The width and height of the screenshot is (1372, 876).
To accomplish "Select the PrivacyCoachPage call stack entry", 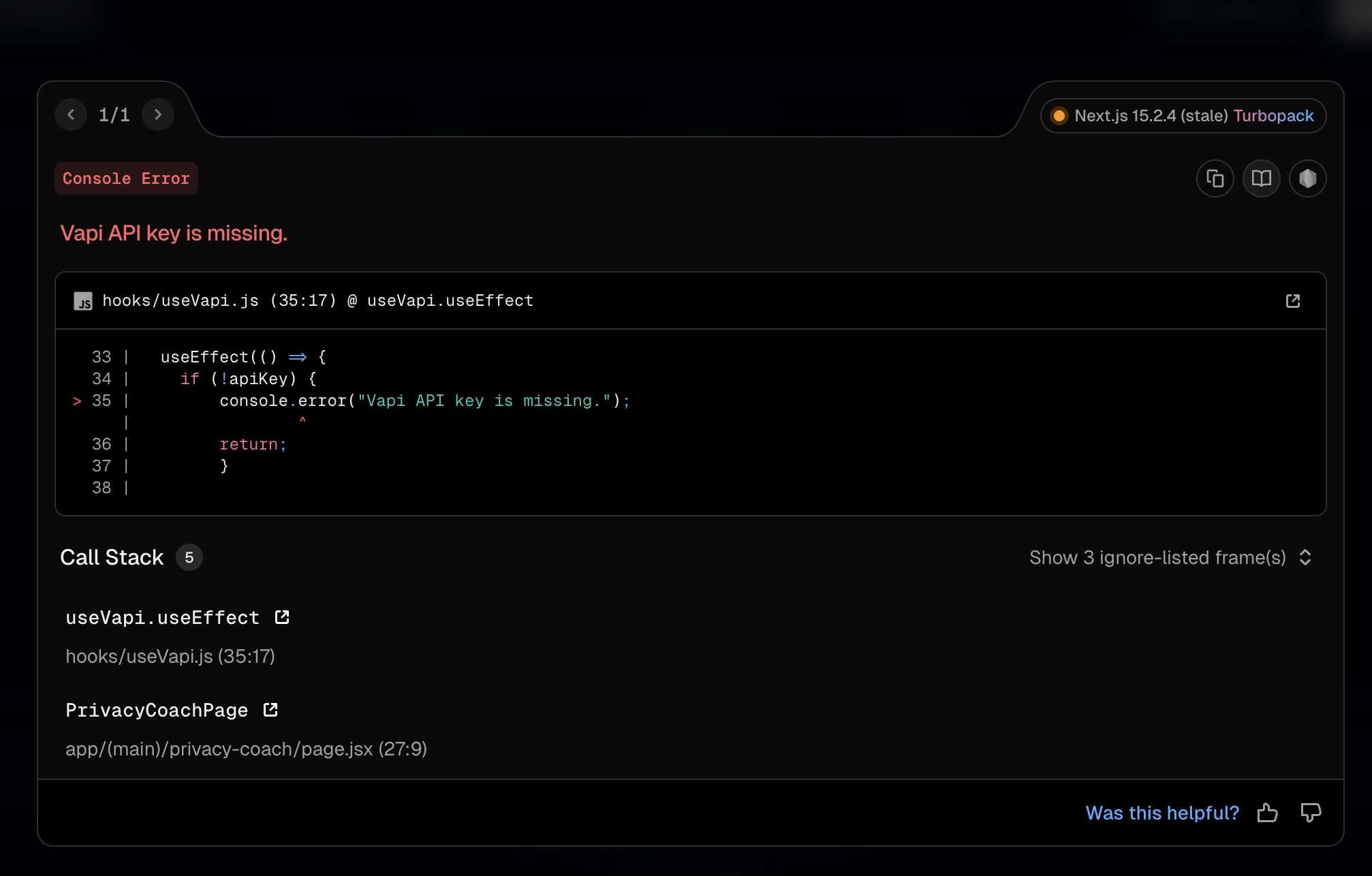I will [x=157, y=710].
